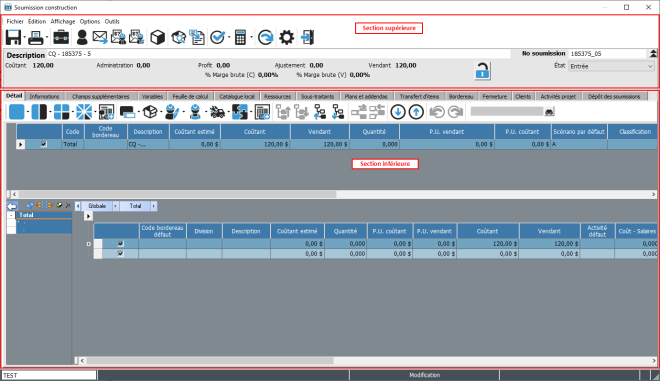Switch to the Feuille de calcul tab
Viewport: 660px width, 381px height.
pyautogui.click(x=190, y=96)
